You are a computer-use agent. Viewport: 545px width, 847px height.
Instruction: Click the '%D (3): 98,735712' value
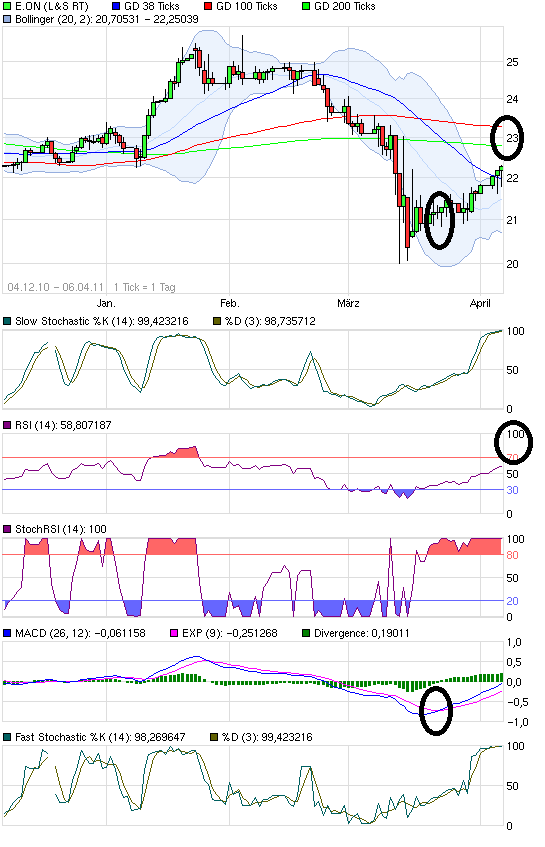coord(270,321)
